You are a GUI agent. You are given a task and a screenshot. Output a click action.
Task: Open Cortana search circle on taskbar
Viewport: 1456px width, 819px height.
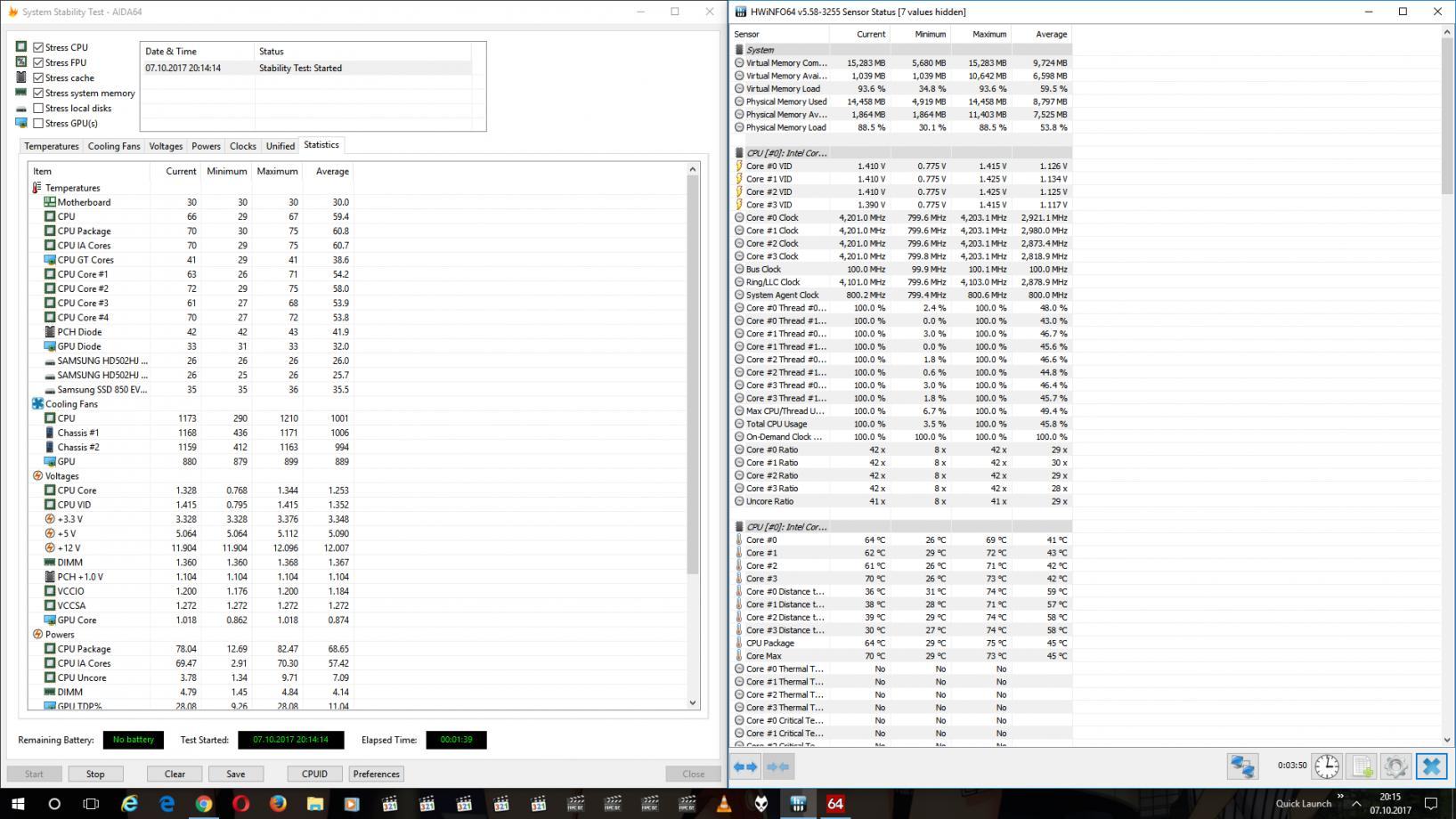(54, 804)
